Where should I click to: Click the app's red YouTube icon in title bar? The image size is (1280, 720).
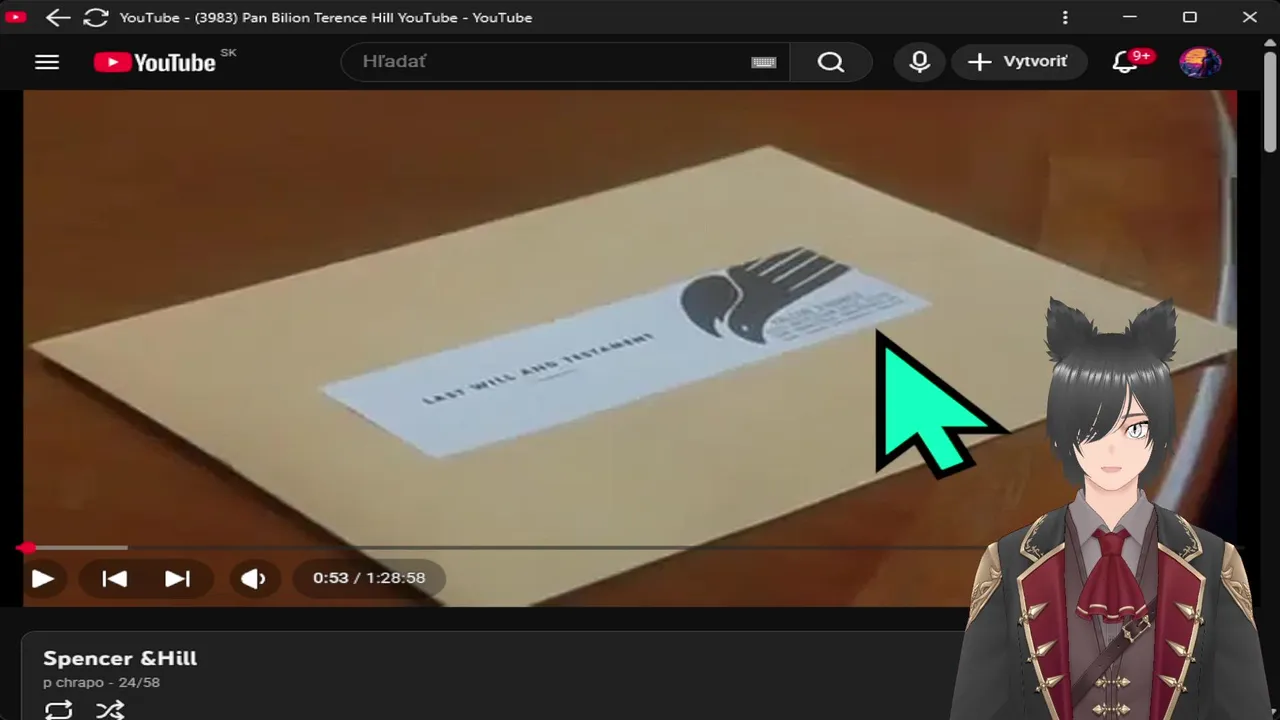pos(16,17)
